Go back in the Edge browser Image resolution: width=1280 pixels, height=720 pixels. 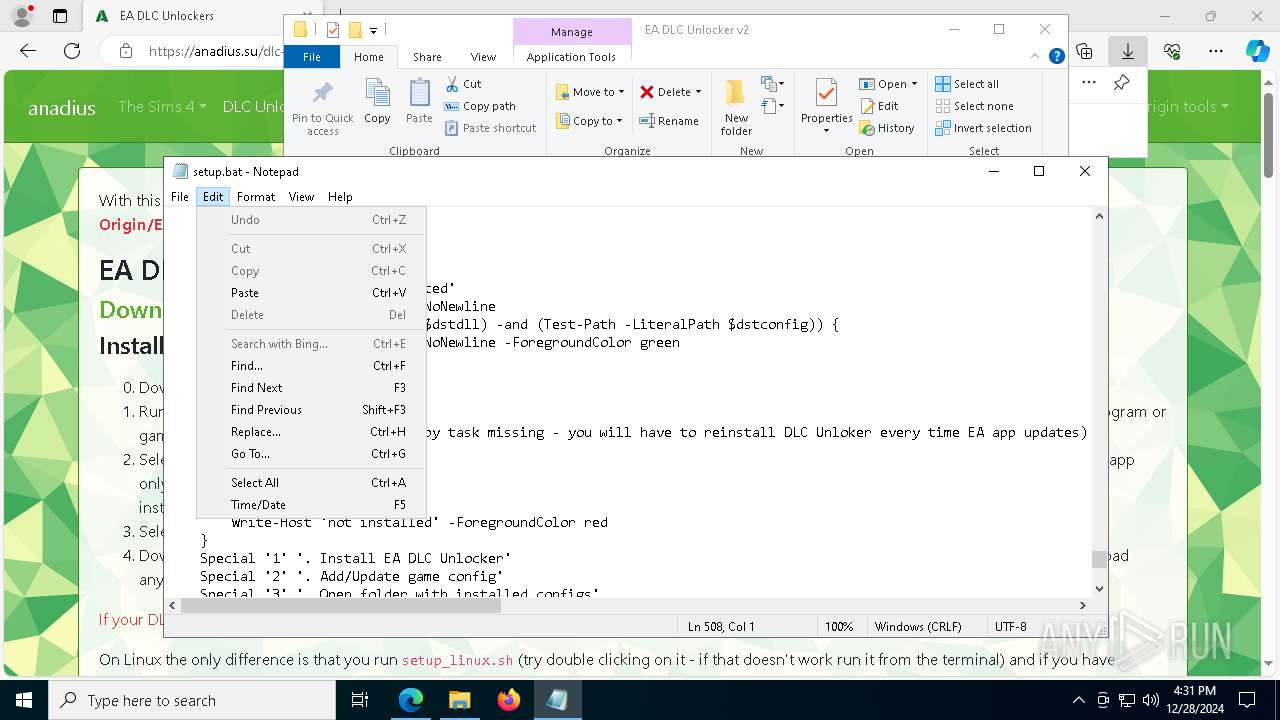click(28, 50)
